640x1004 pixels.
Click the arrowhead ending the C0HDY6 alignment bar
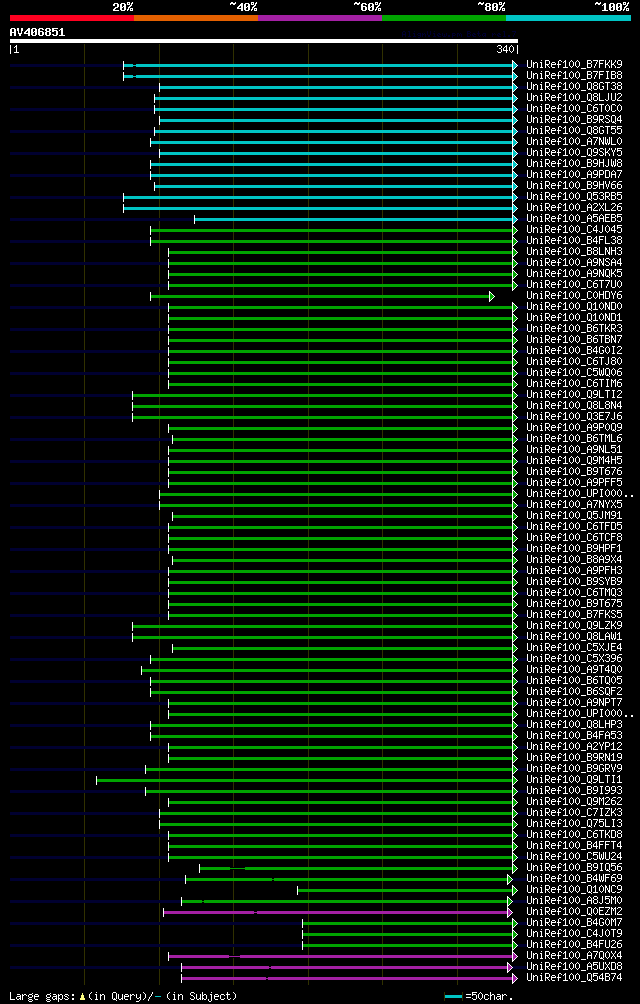pos(492,296)
